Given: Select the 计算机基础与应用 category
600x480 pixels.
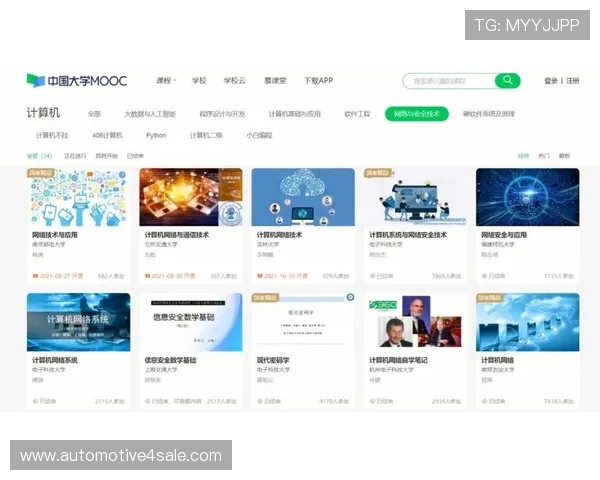Looking at the screenshot, I should [x=294, y=114].
